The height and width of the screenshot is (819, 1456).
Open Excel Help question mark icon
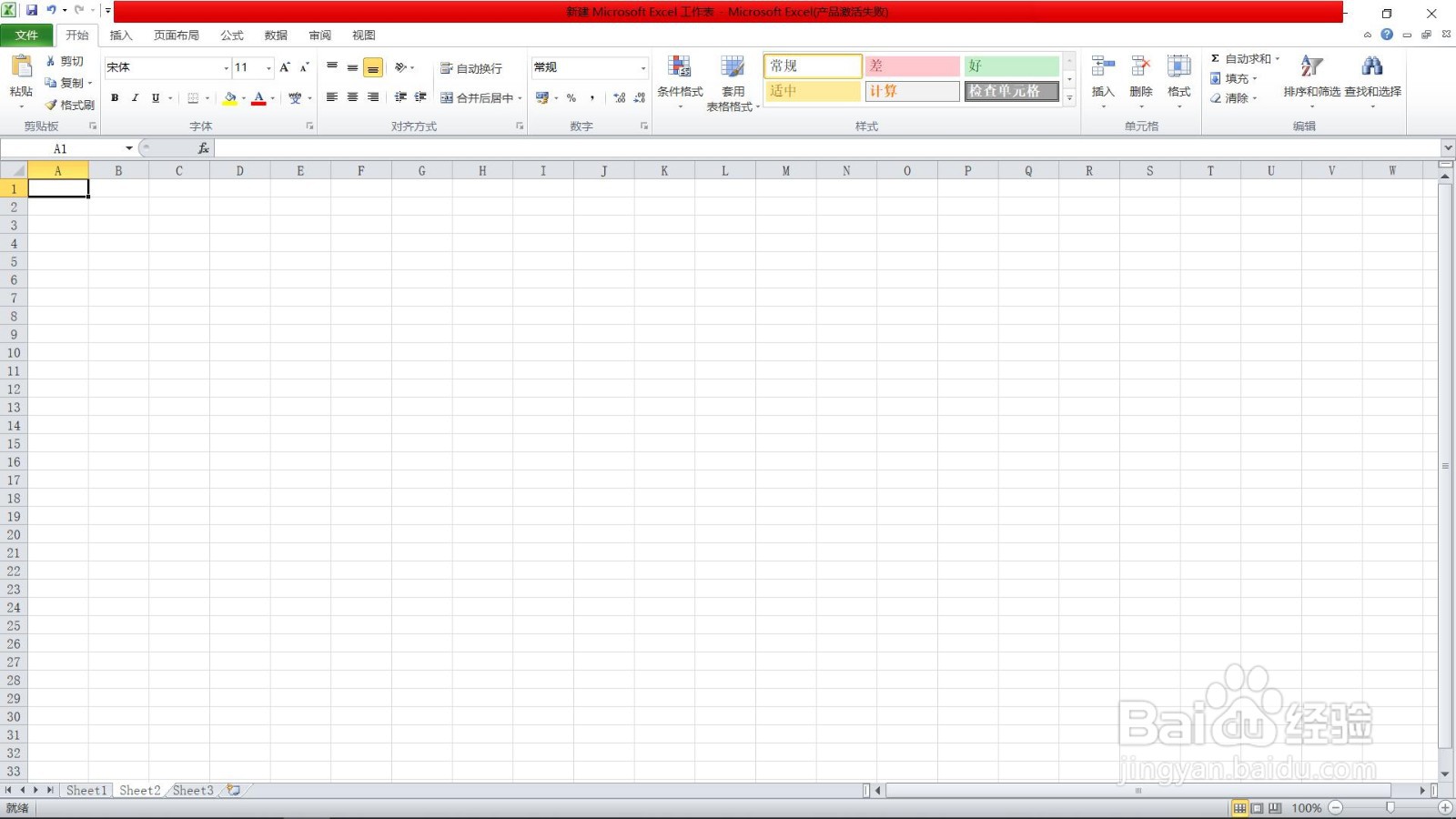[1387, 35]
